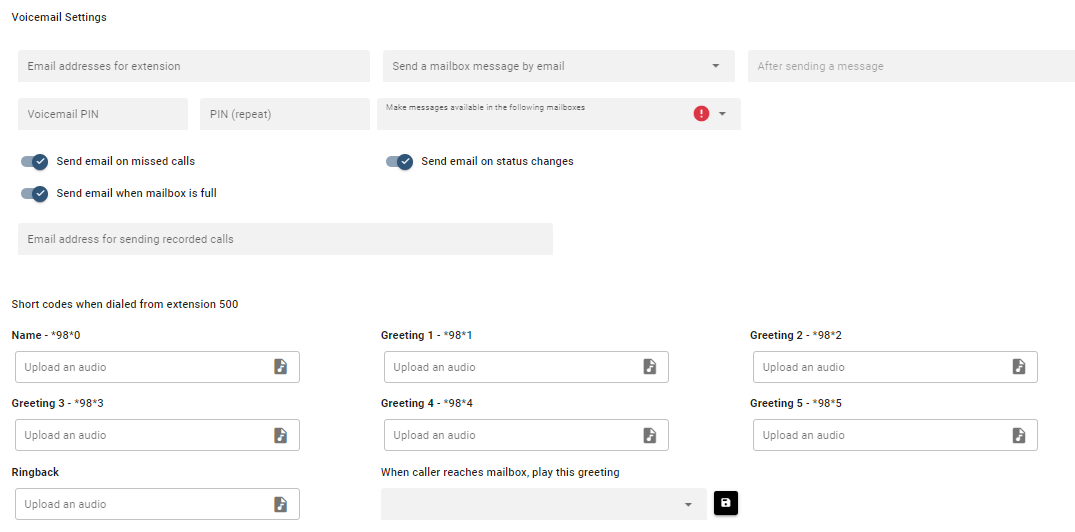This screenshot has width=1075, height=532.
Task: Toggle Send email on status changes
Action: click(400, 162)
